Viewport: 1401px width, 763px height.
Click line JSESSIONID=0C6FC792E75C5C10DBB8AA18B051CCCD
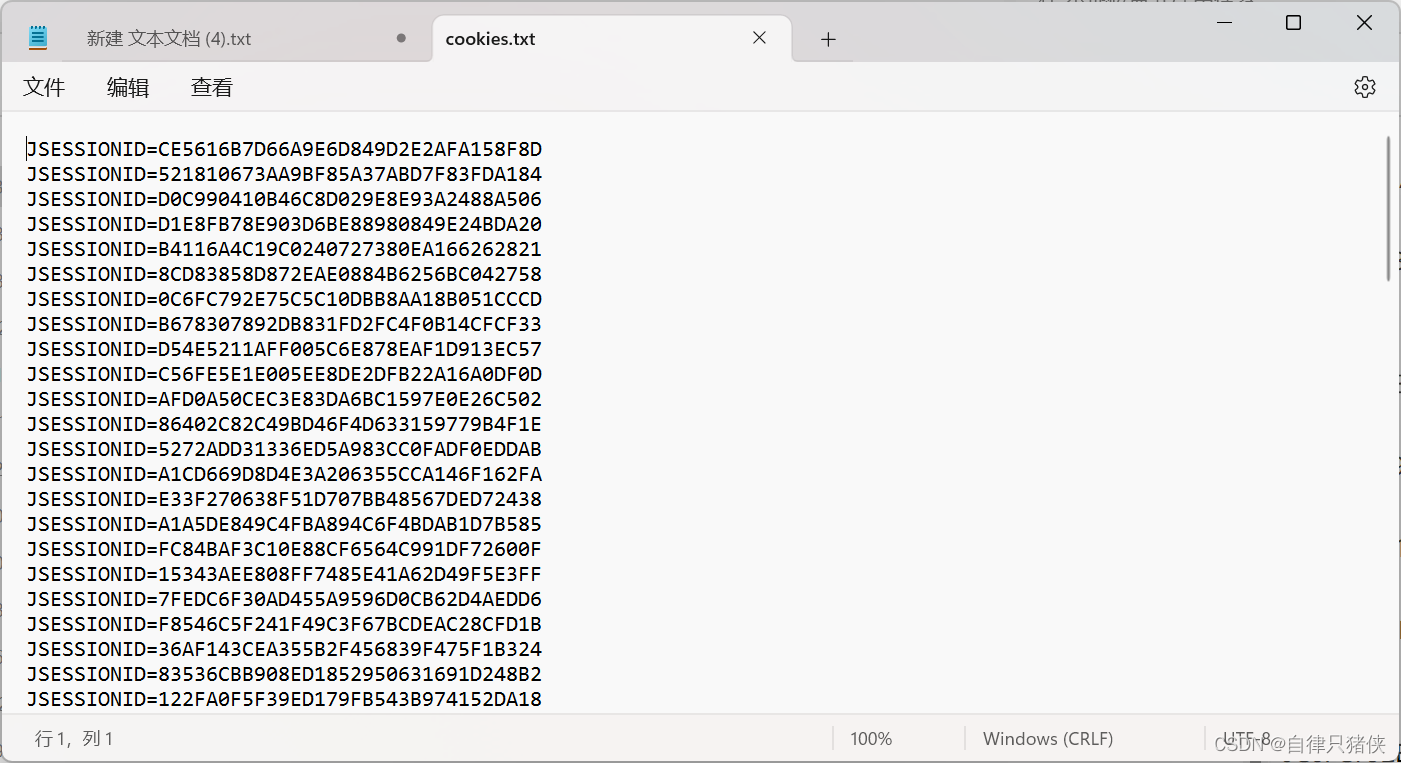click(x=284, y=300)
